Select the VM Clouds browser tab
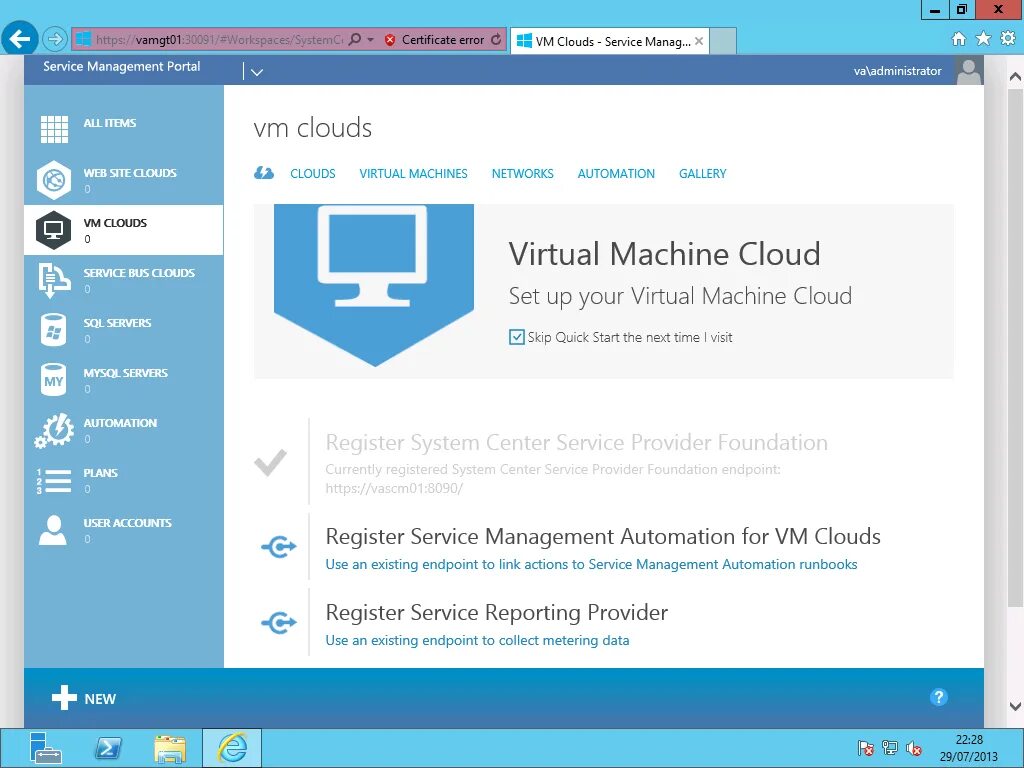The height and width of the screenshot is (768, 1024). pos(609,41)
